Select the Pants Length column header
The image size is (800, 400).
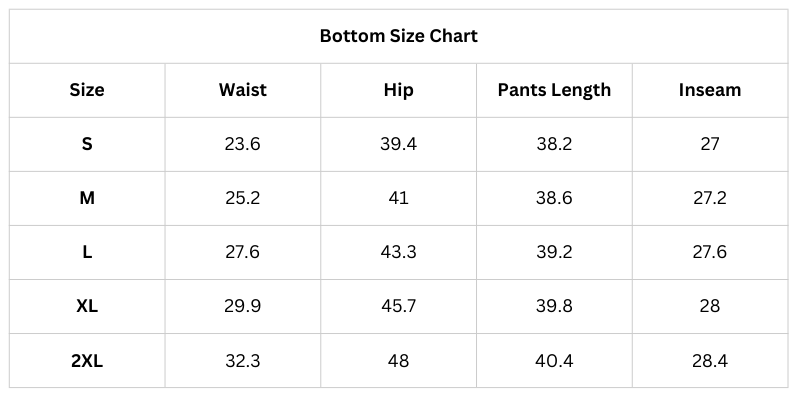[554, 90]
